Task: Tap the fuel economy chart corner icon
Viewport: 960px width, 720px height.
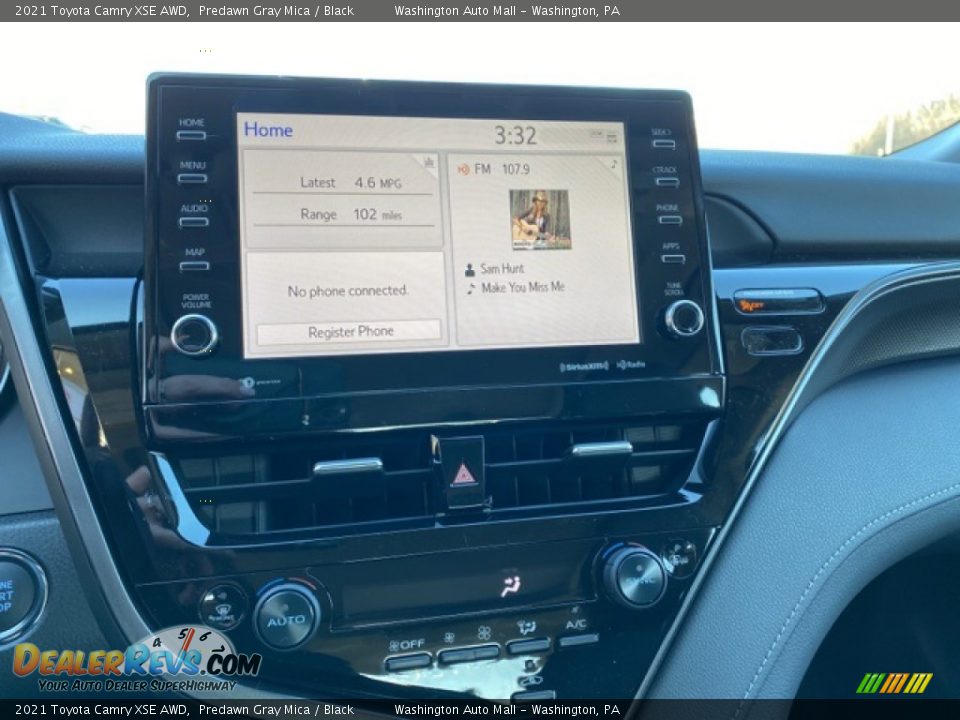Action: click(x=429, y=162)
